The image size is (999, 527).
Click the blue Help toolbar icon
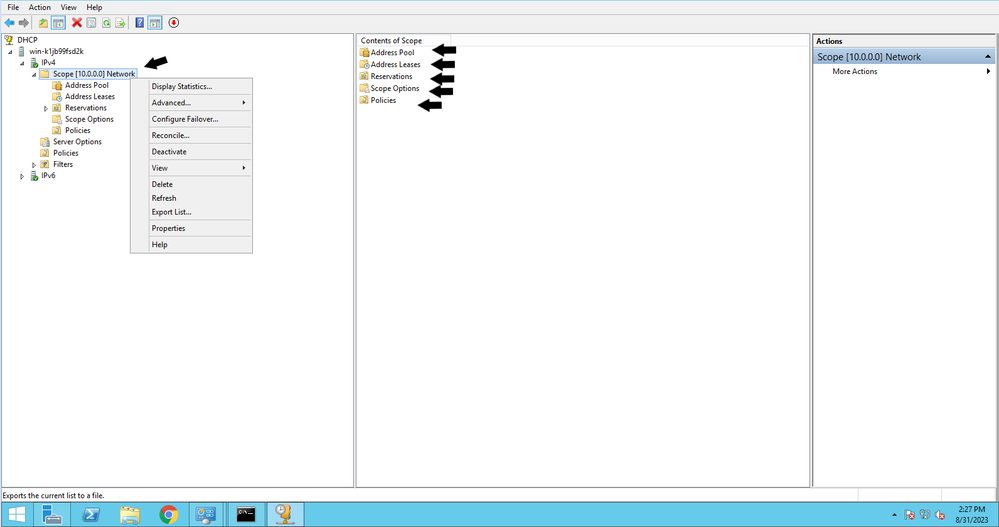click(x=139, y=22)
